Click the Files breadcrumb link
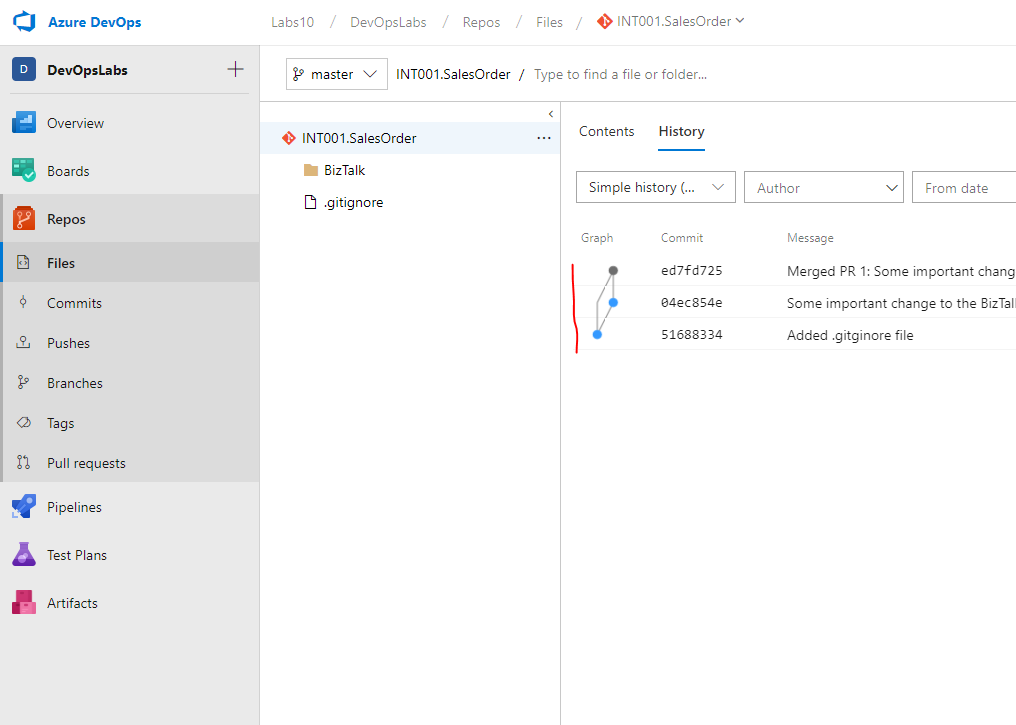 click(549, 22)
